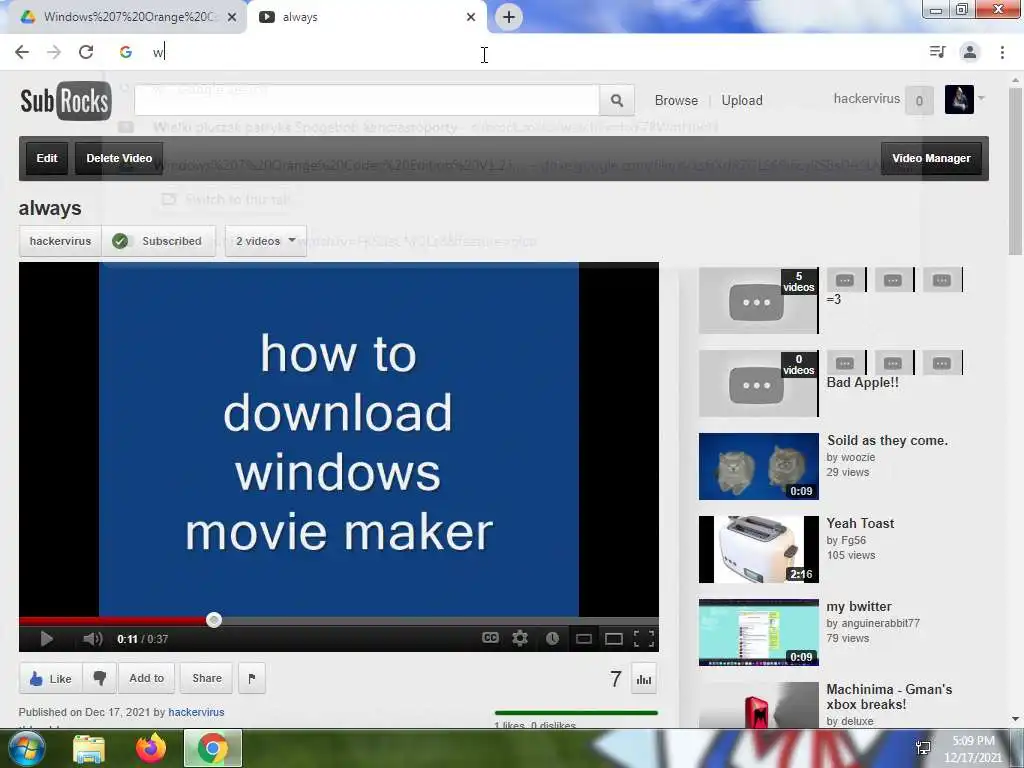This screenshot has width=1024, height=768.
Task: Open File Explorer from taskbar
Action: click(x=89, y=749)
